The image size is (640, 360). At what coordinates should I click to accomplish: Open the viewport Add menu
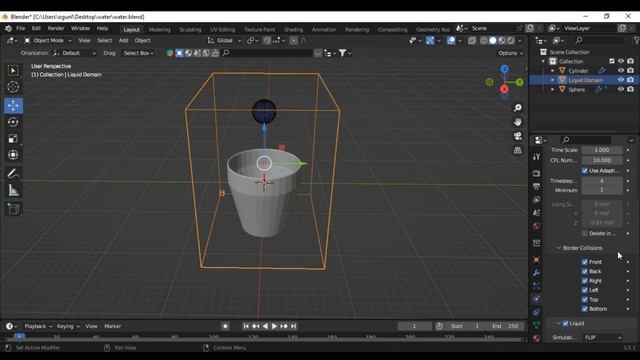tap(123, 40)
